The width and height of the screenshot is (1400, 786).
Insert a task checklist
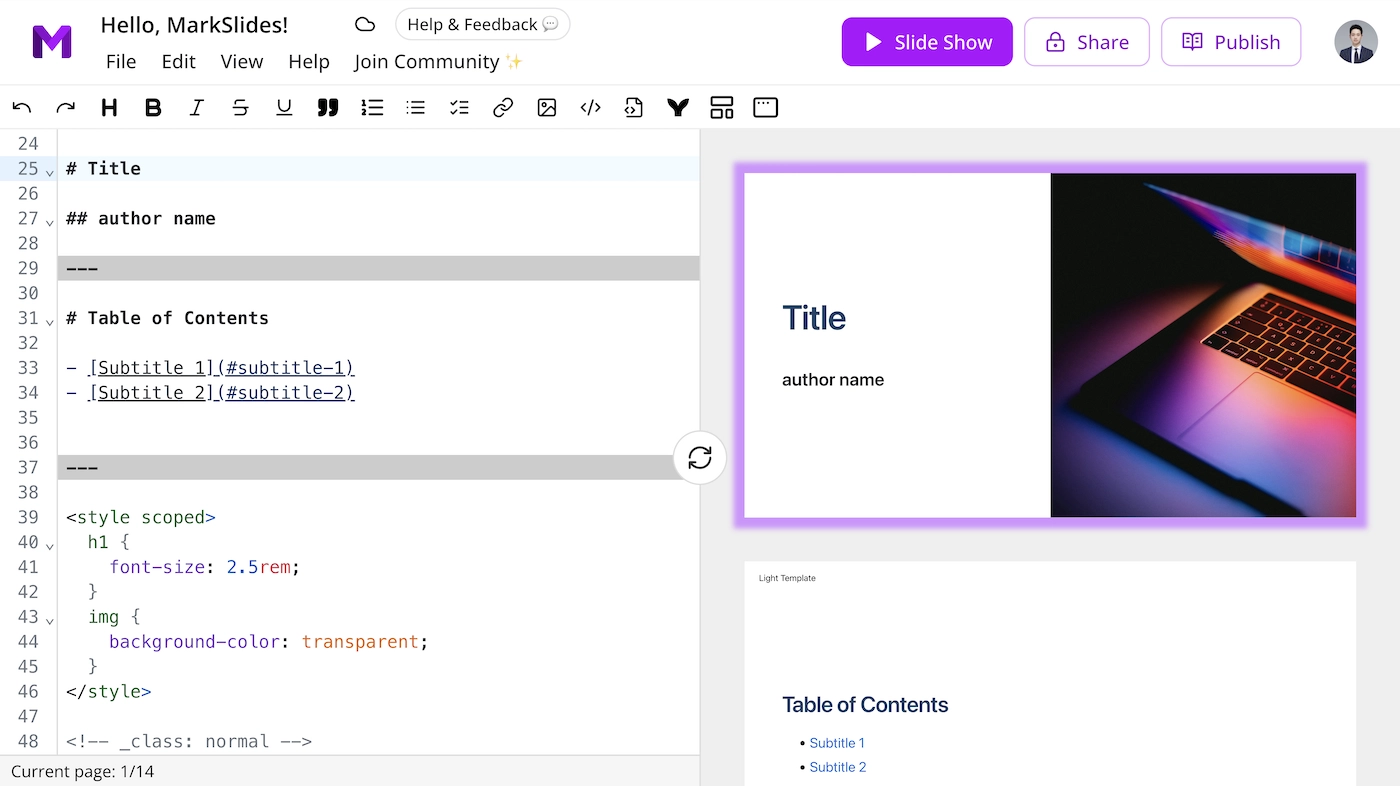[458, 107]
